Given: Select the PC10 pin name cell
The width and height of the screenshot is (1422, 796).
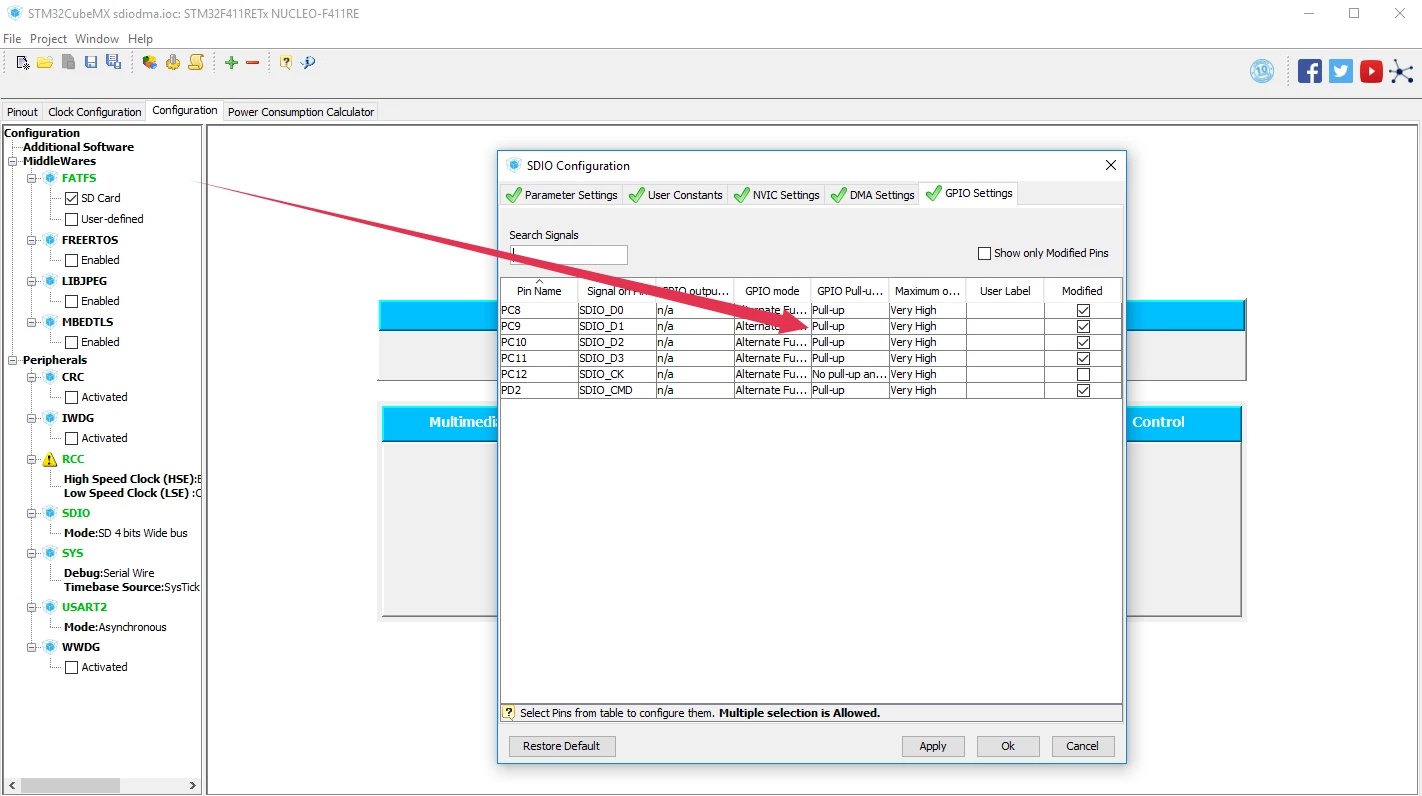Looking at the screenshot, I should [x=539, y=342].
